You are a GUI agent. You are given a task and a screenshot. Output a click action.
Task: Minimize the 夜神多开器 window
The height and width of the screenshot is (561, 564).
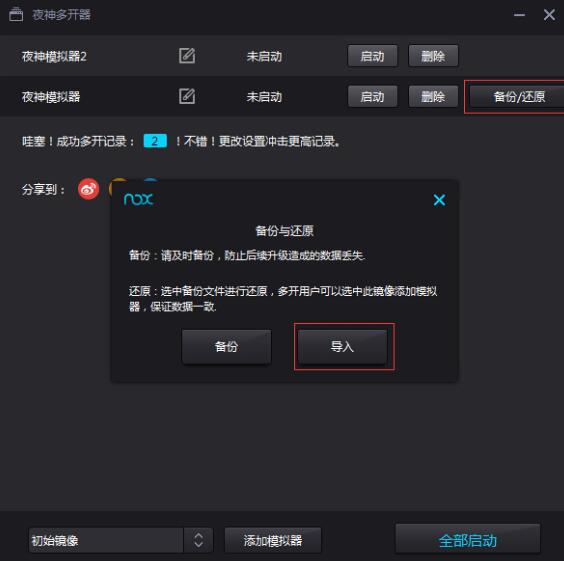tap(519, 15)
